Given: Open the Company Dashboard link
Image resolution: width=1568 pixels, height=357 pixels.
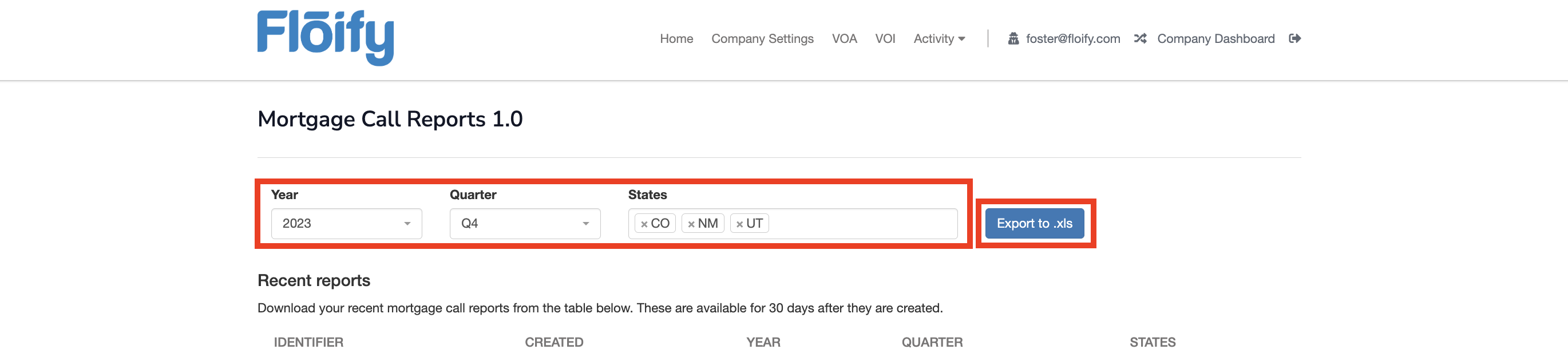Looking at the screenshot, I should [1215, 39].
